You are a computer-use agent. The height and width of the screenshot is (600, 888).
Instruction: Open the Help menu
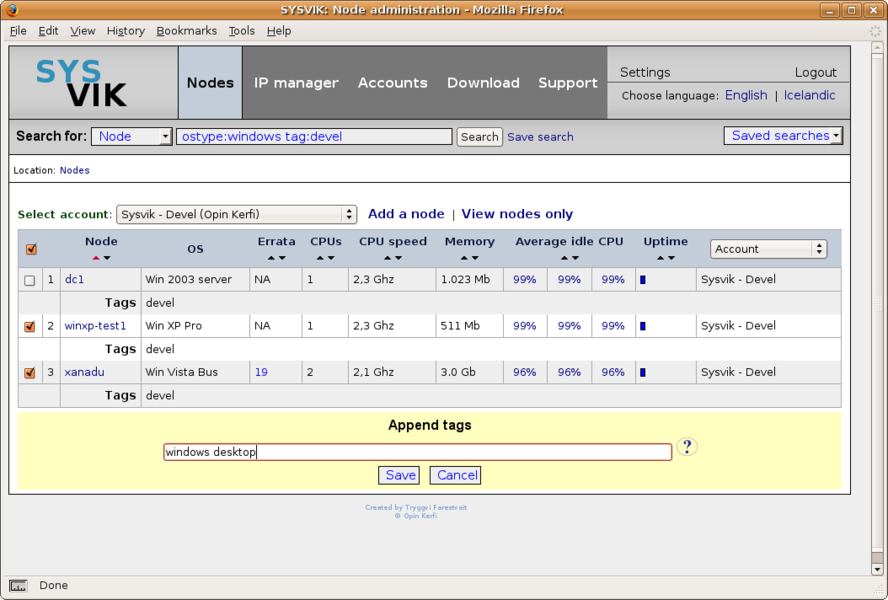point(279,31)
